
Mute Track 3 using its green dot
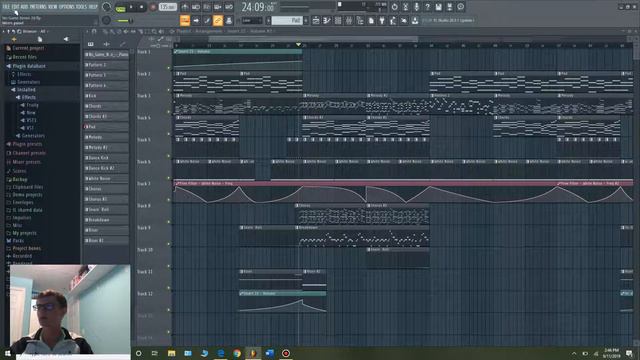point(169,112)
